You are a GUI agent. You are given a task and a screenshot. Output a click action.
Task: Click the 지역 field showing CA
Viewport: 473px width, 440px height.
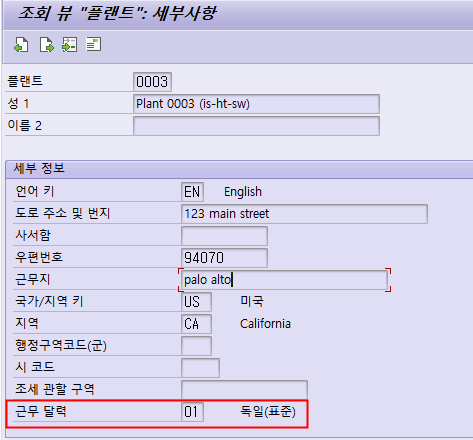(x=196, y=324)
